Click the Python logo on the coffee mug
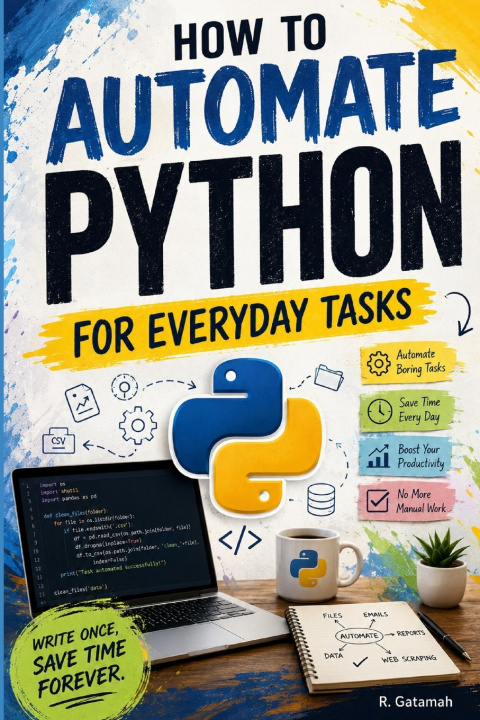The image size is (480, 720). pos(308,568)
